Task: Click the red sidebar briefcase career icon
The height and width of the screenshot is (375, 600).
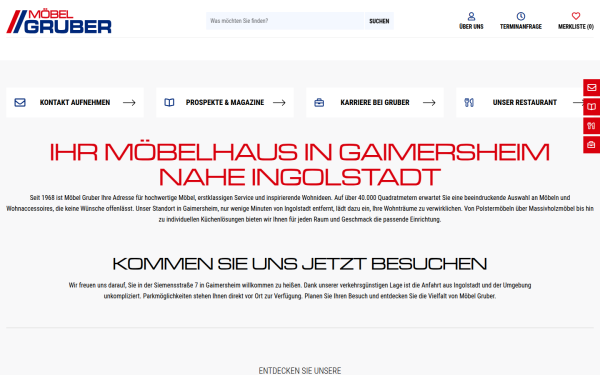Action: click(x=592, y=145)
